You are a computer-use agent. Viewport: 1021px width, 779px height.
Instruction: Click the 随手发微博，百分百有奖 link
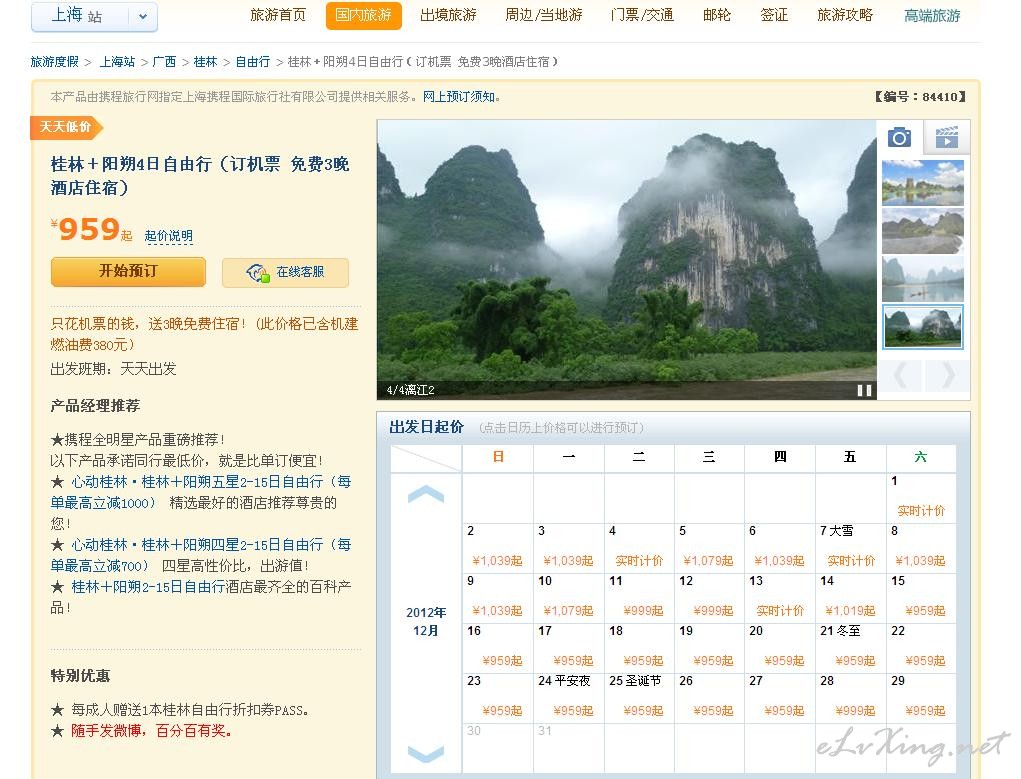click(x=151, y=731)
